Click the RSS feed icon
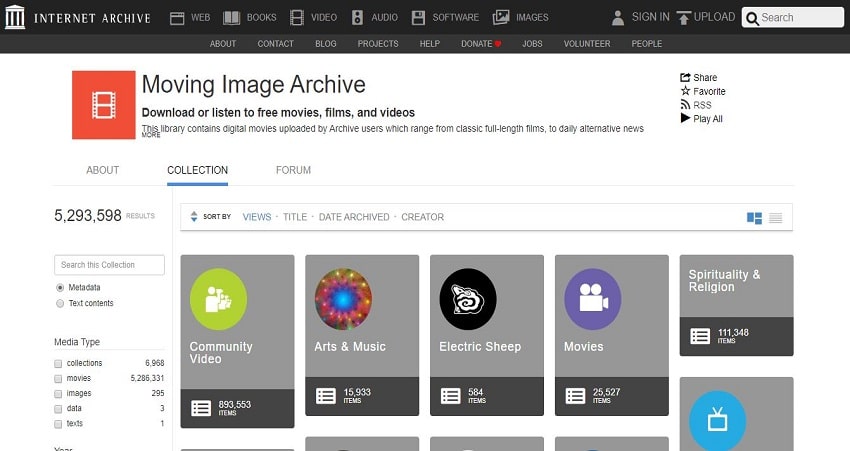 pos(685,105)
